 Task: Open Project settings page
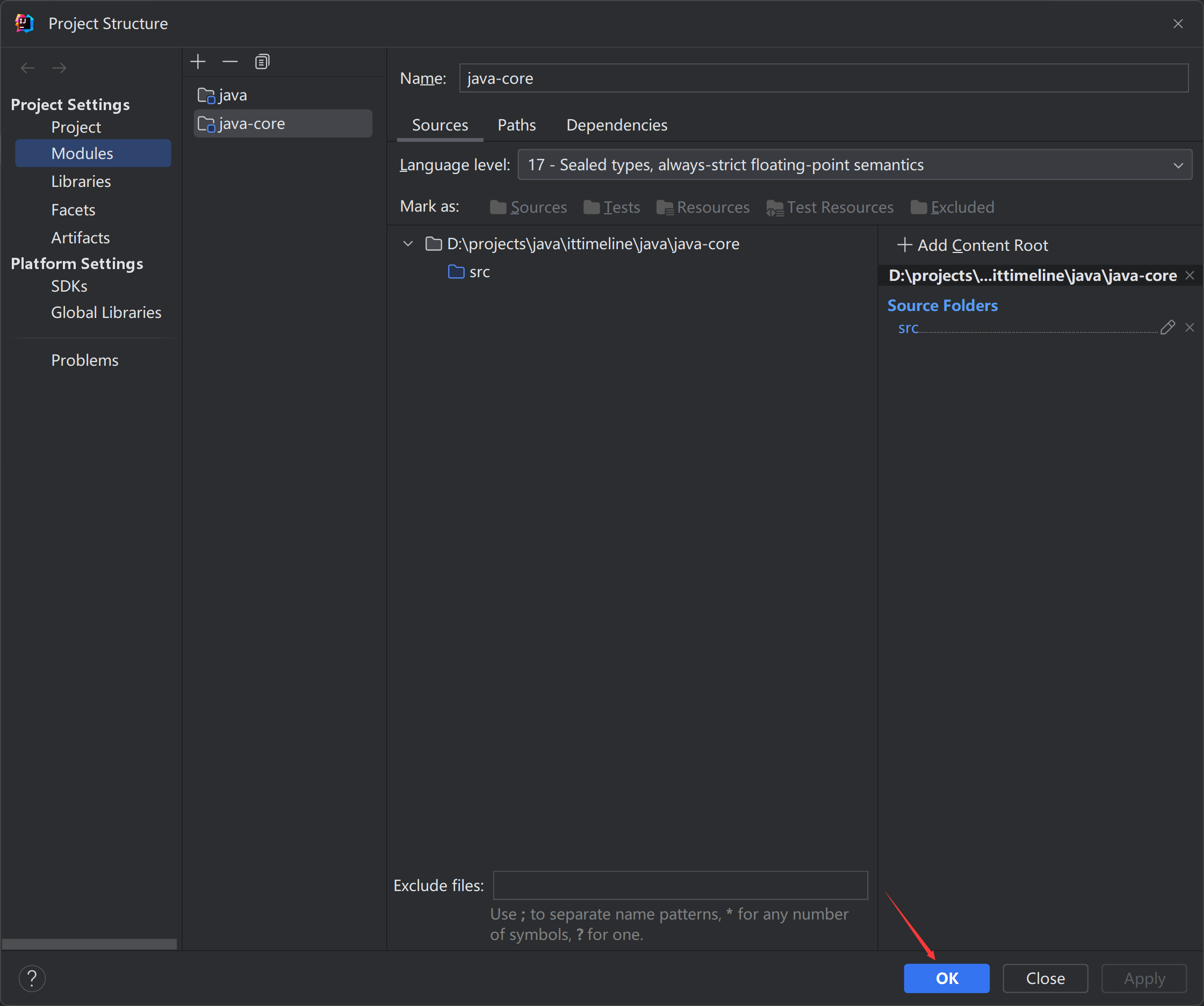(x=76, y=127)
